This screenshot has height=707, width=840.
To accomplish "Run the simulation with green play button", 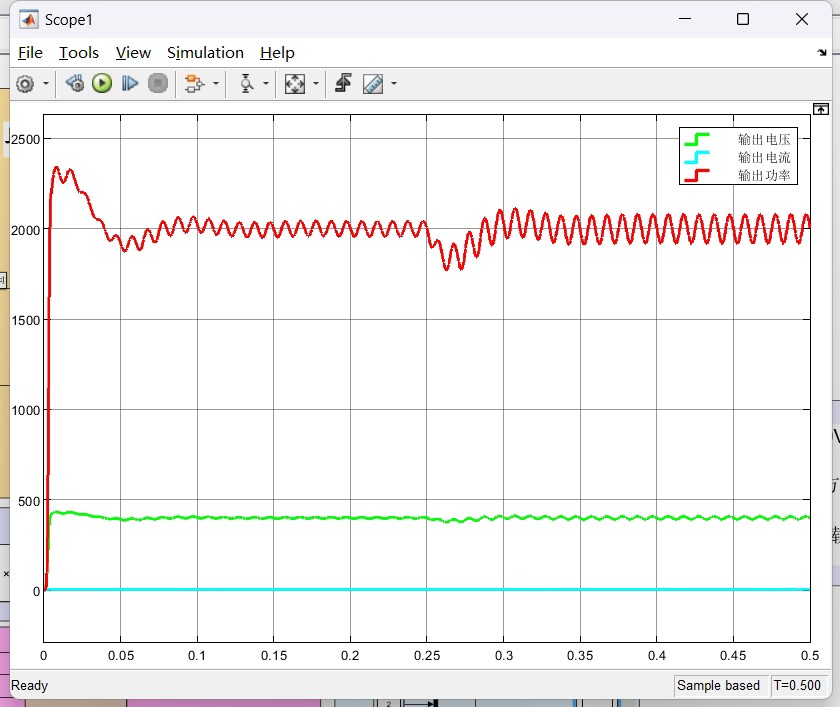I will coord(102,84).
